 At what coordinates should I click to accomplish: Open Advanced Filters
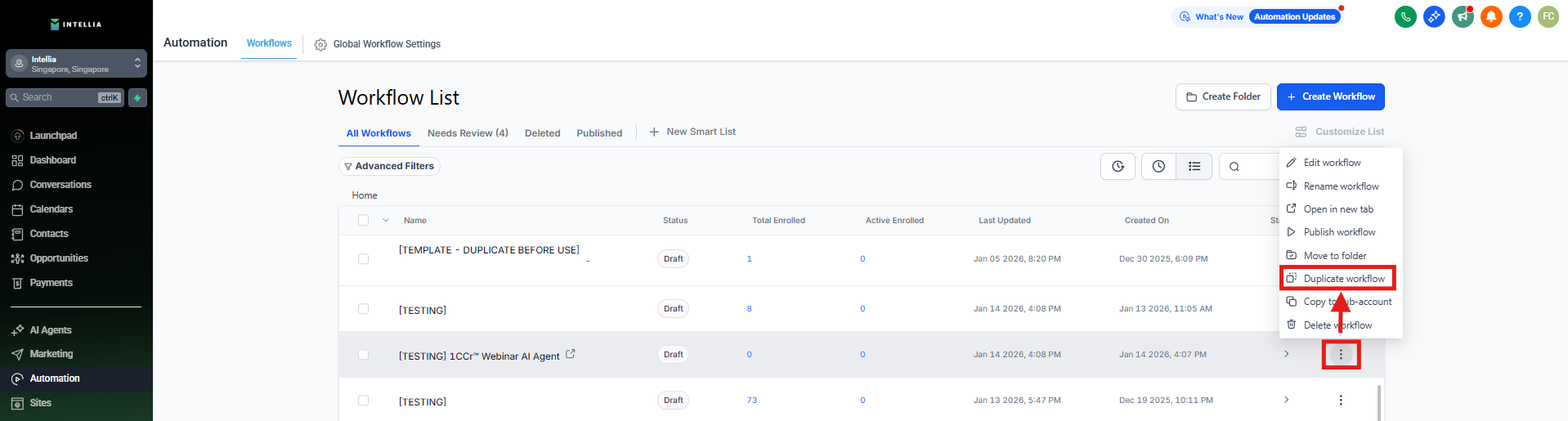(389, 166)
